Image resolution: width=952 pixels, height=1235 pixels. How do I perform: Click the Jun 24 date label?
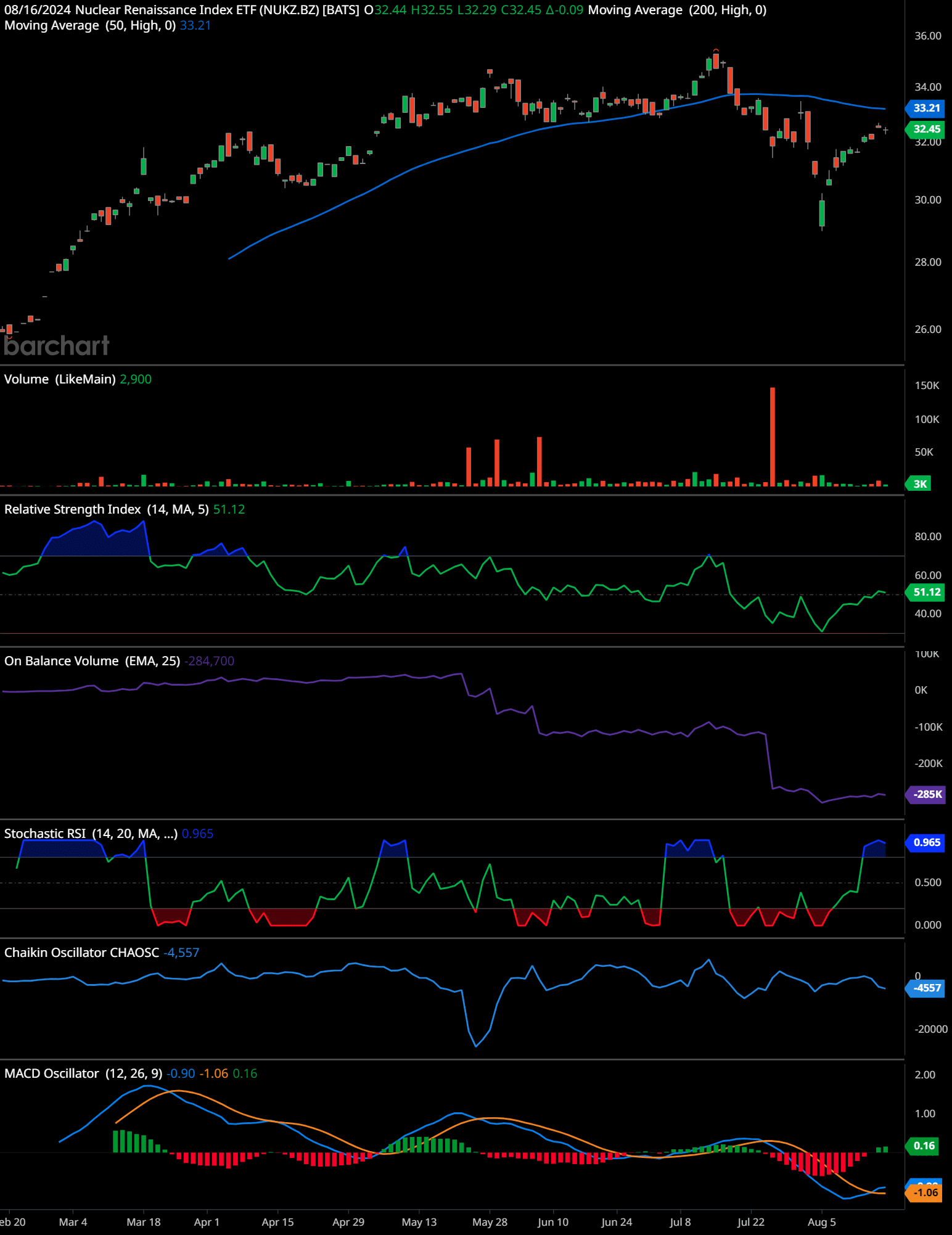tap(617, 1222)
